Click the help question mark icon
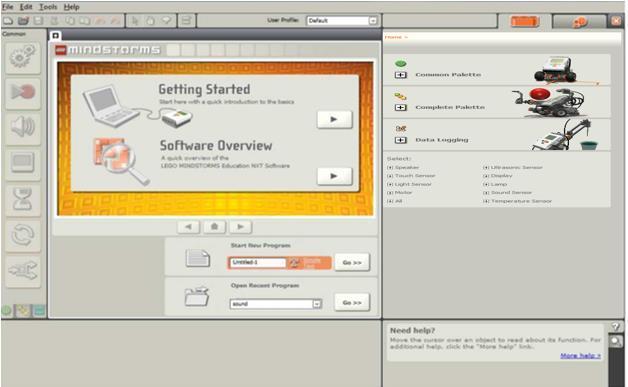 click(616, 327)
